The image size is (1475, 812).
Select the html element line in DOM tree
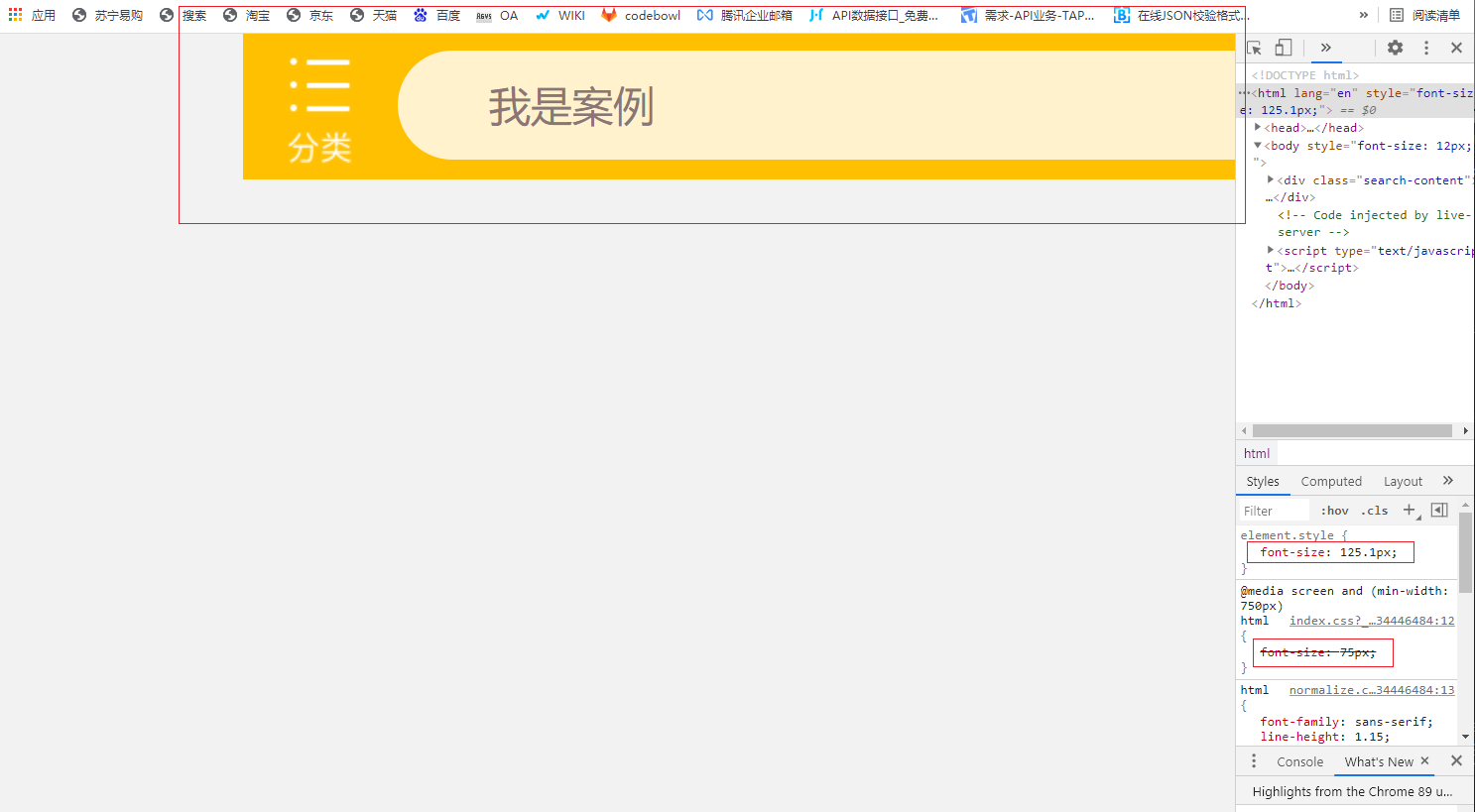coord(1355,101)
